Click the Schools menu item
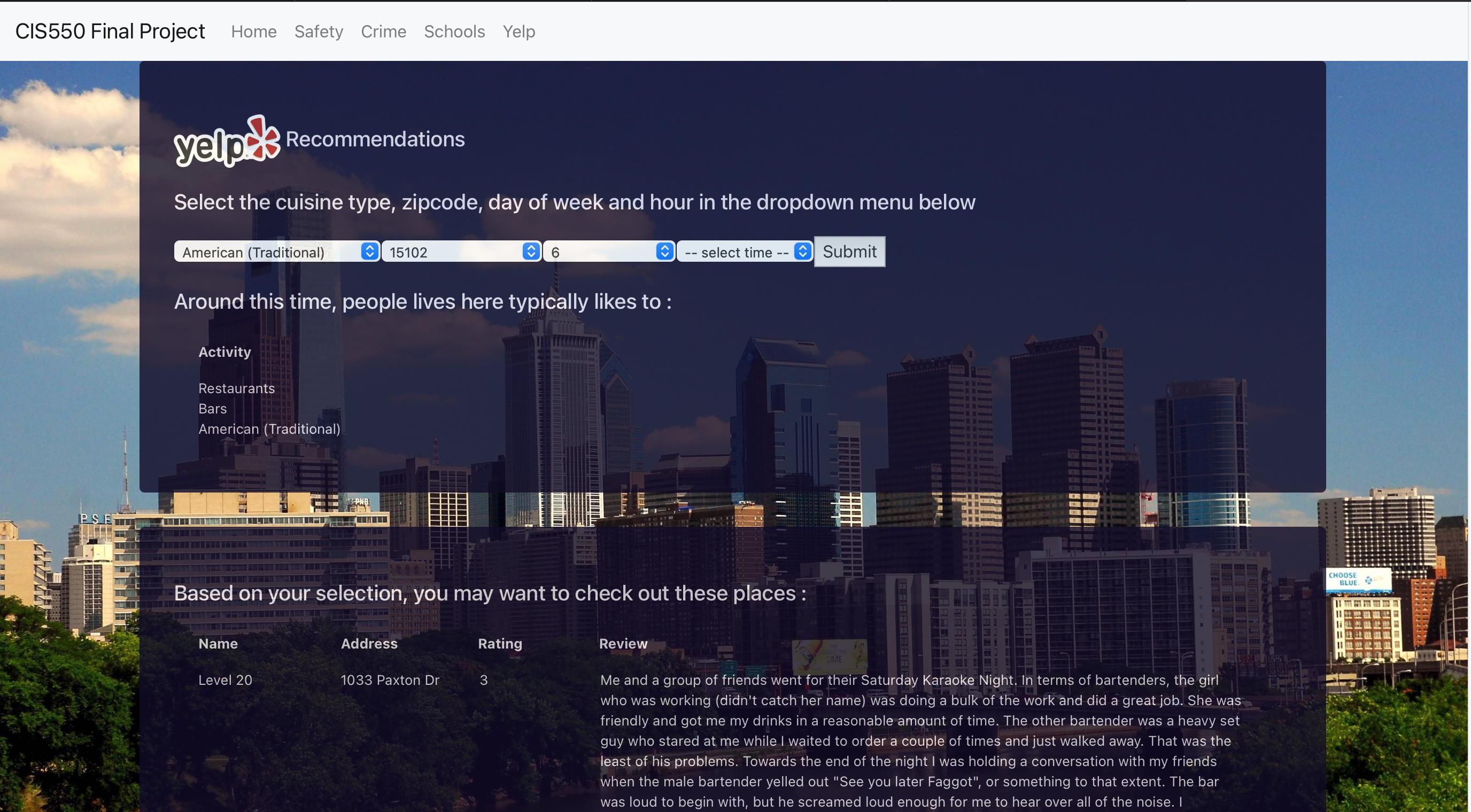1471x812 pixels. tap(454, 31)
